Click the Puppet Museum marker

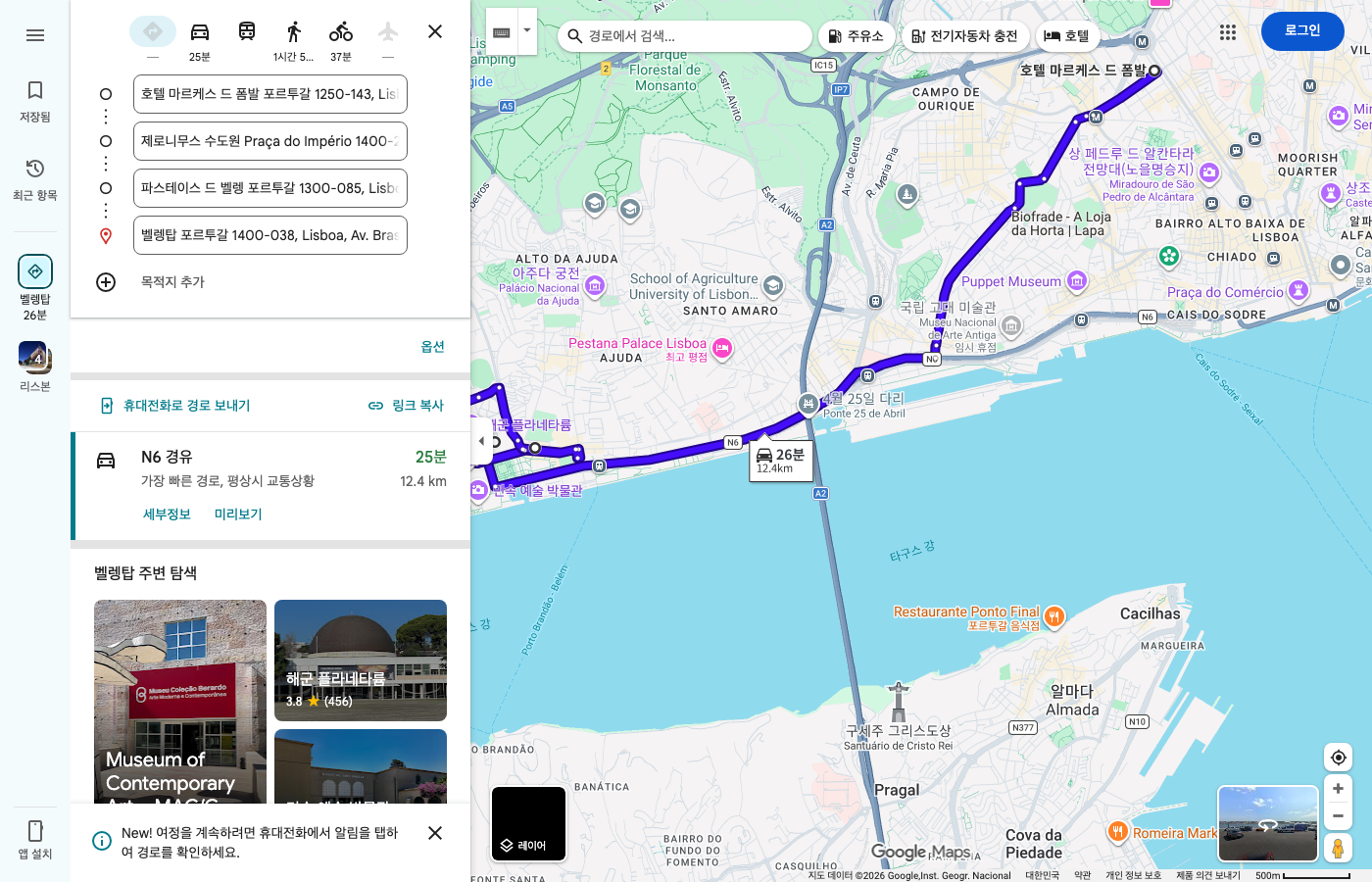[x=1077, y=281]
